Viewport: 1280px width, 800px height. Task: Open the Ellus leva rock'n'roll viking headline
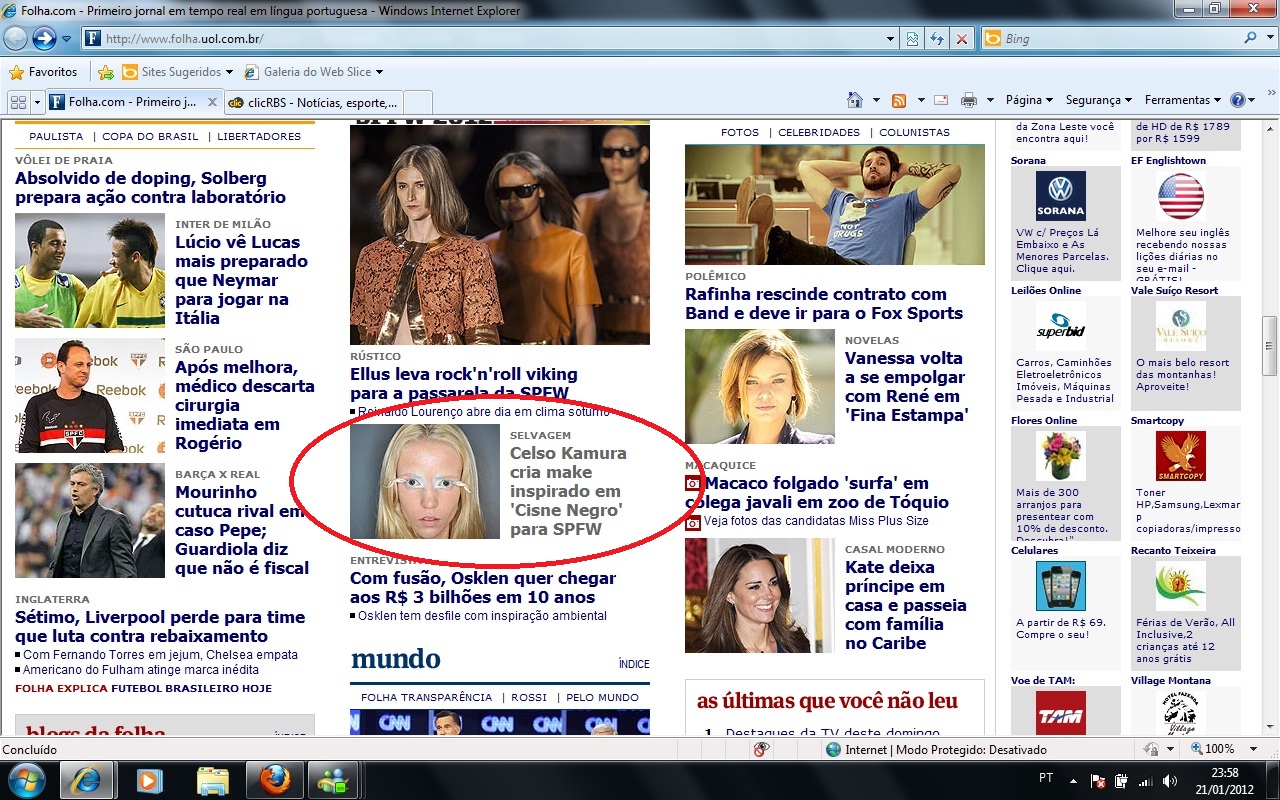(x=464, y=384)
